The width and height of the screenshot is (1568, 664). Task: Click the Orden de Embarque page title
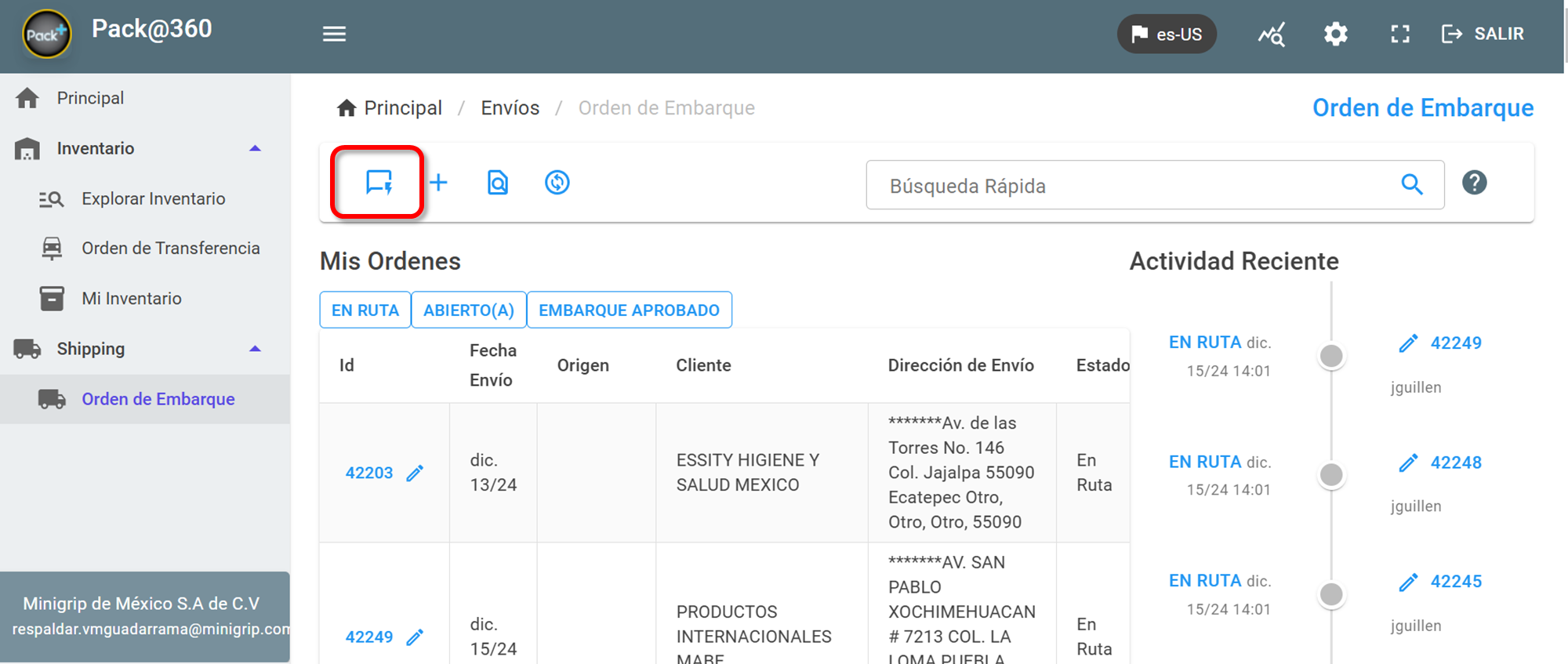(x=1423, y=107)
